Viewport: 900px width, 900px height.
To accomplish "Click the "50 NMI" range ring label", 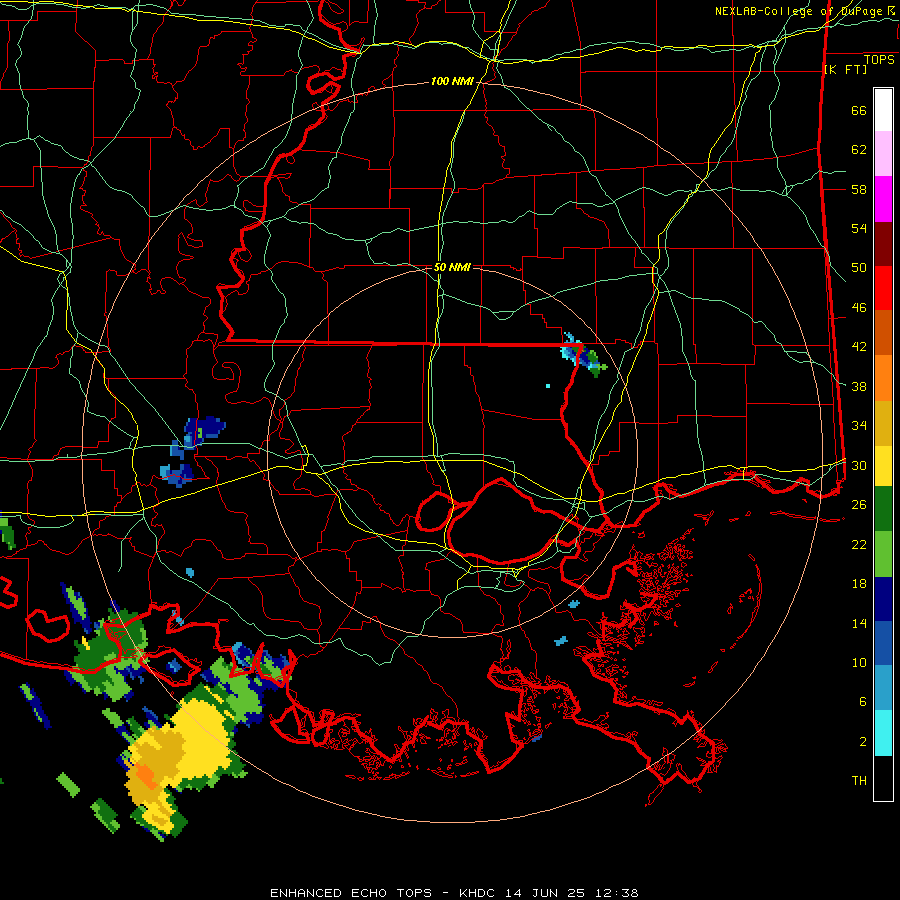I will pos(452,267).
